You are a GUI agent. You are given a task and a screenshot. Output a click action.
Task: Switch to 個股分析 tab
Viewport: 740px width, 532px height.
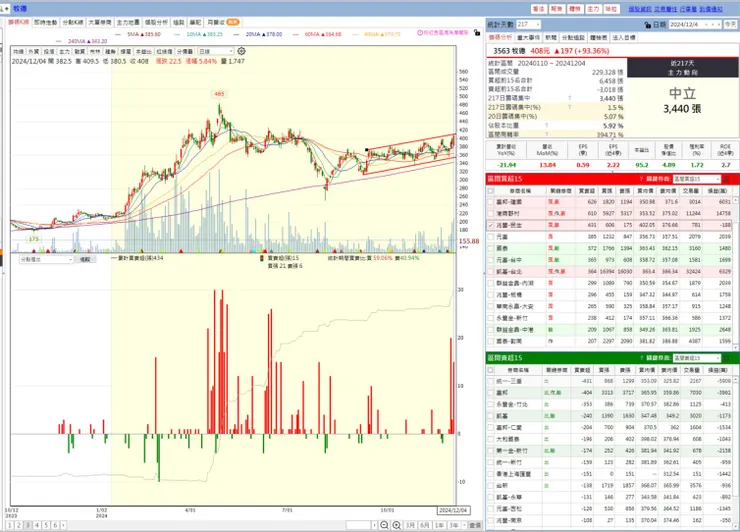[x=156, y=22]
